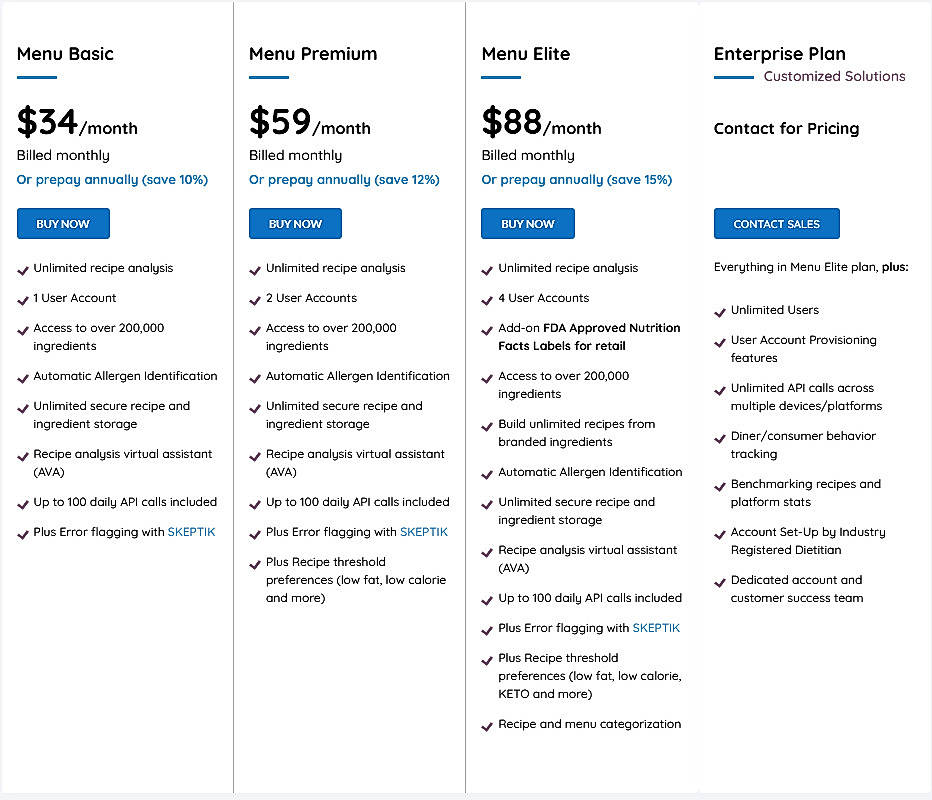Select the checkmark beside Recipe and menu categorization

[x=486, y=724]
